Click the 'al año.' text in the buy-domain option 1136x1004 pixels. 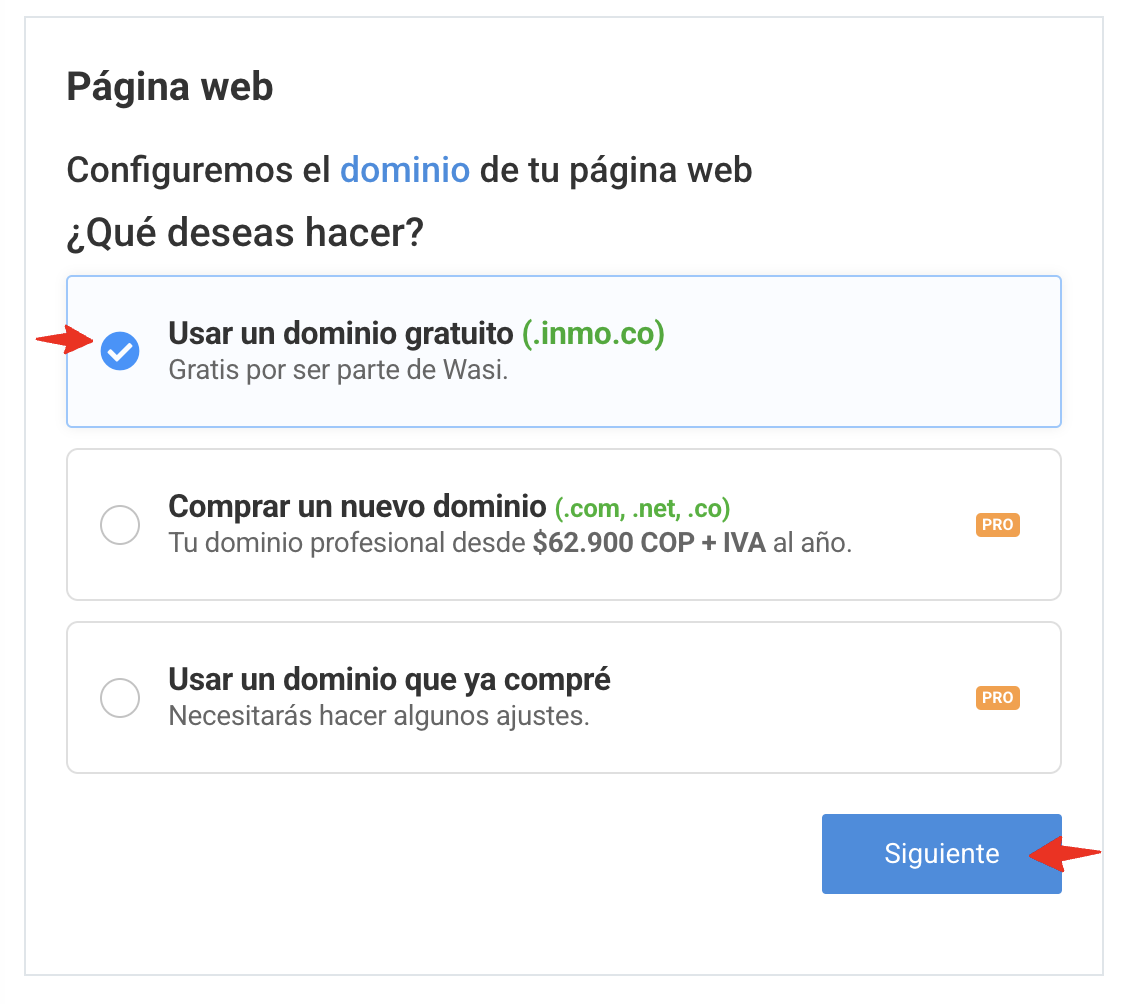812,544
